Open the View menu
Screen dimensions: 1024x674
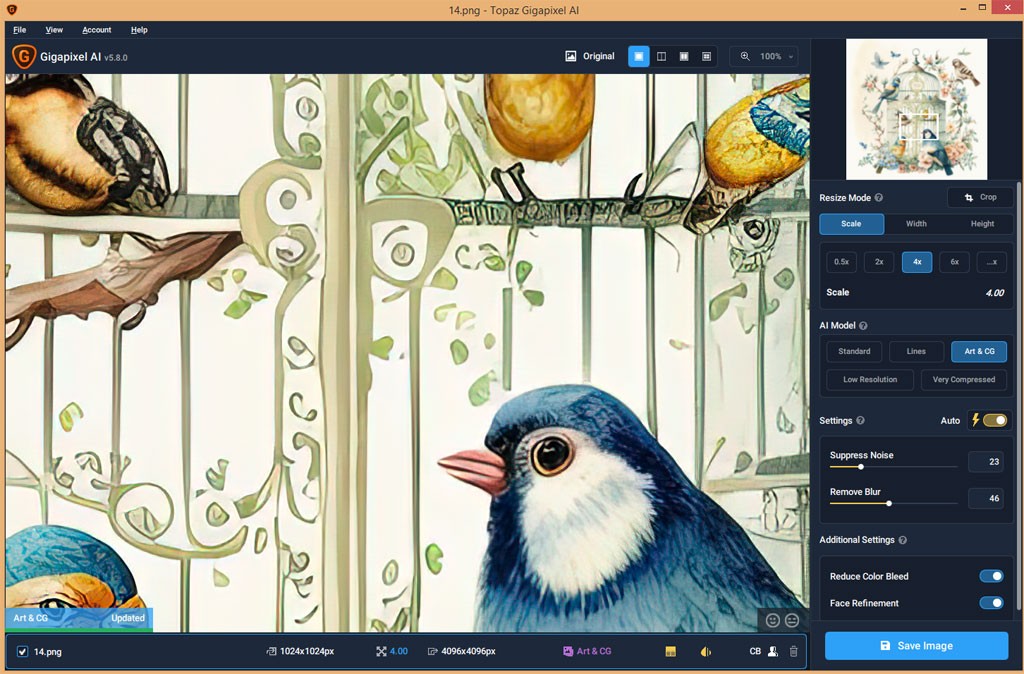point(54,30)
